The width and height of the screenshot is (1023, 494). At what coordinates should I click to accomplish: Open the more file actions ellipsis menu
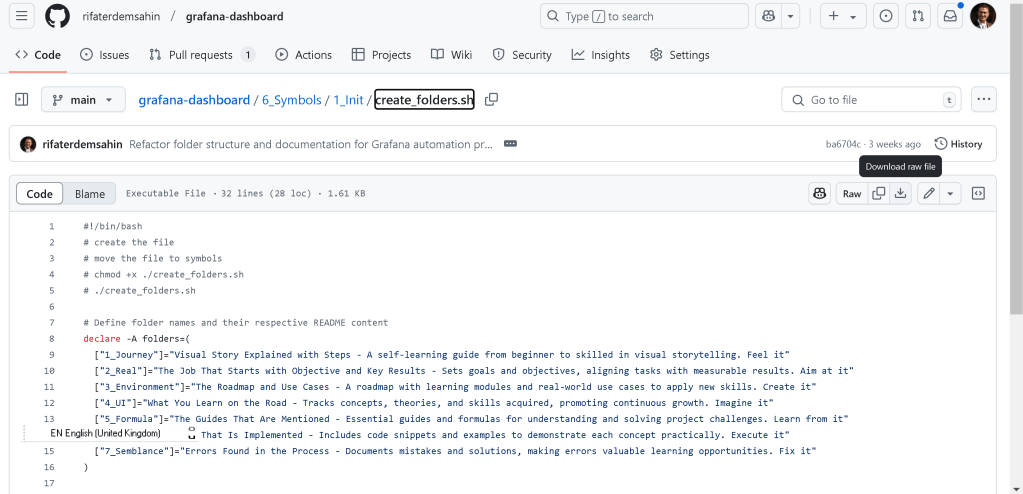(x=984, y=100)
